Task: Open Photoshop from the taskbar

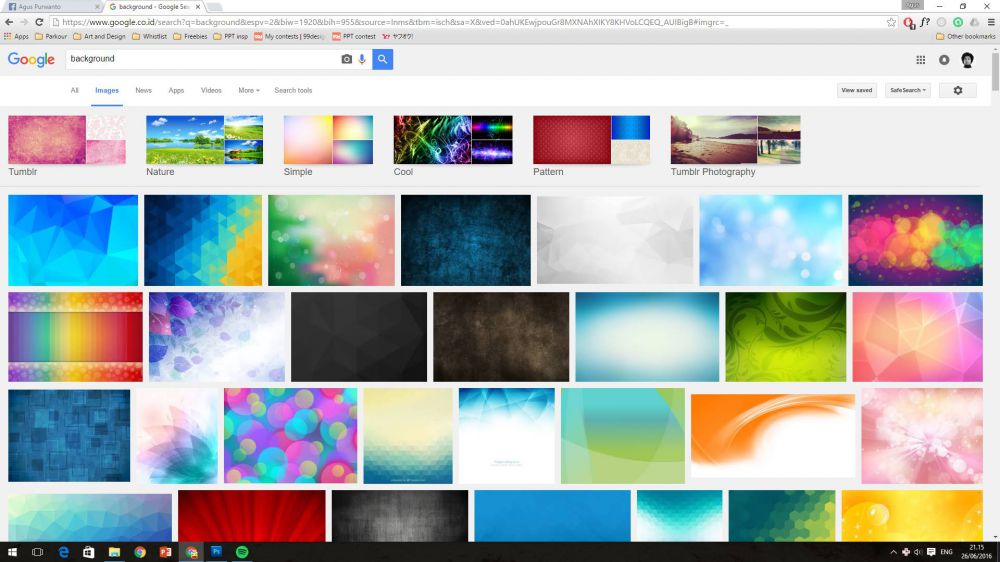Action: coord(216,552)
